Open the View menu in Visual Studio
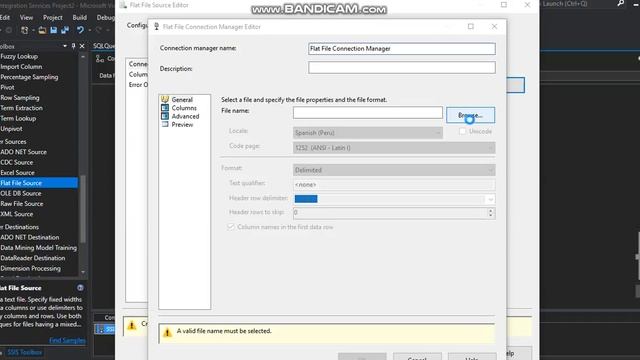Viewport: 640px width, 360px height. pyautogui.click(x=26, y=18)
